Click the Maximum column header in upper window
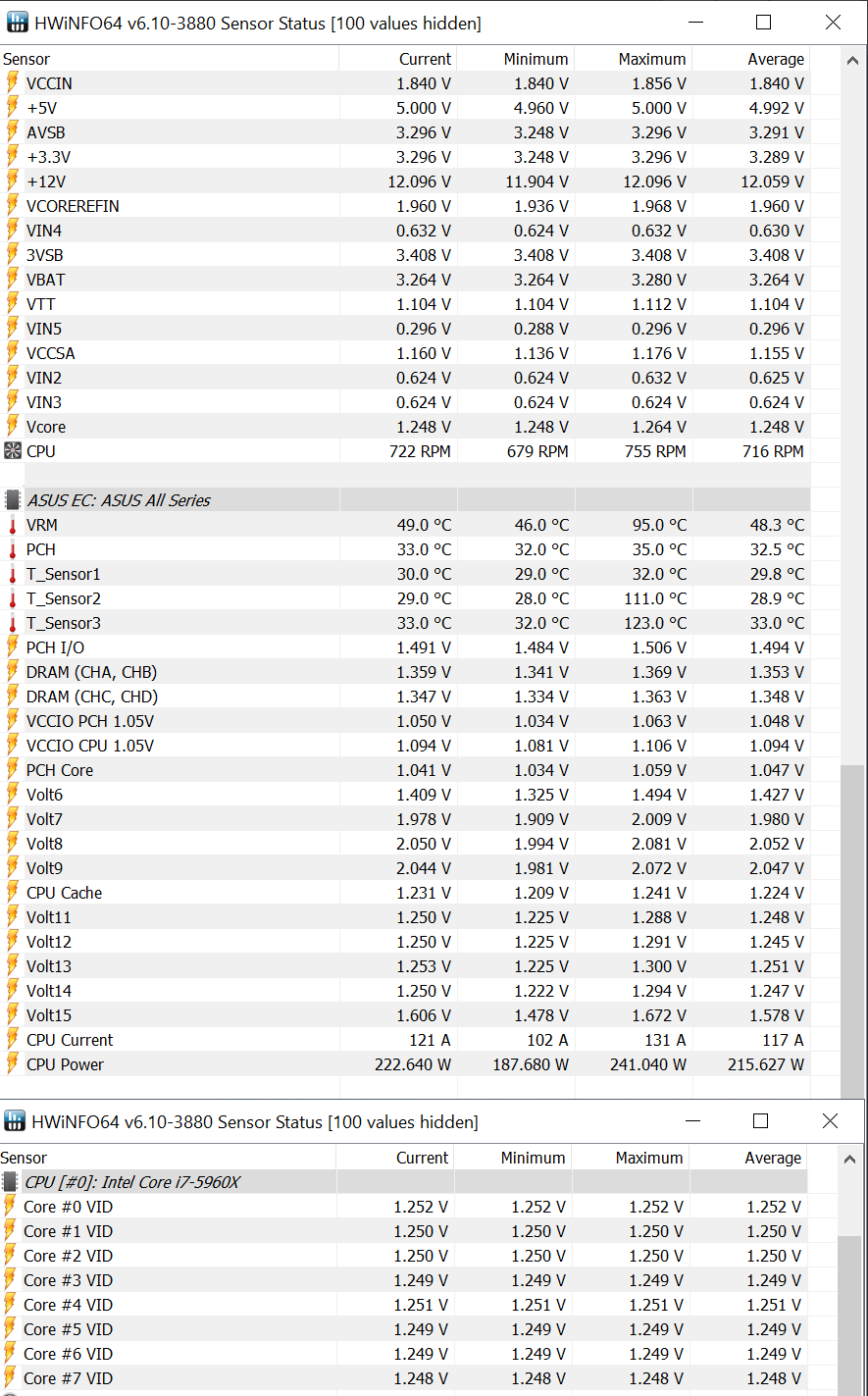868x1396 pixels. [x=634, y=59]
